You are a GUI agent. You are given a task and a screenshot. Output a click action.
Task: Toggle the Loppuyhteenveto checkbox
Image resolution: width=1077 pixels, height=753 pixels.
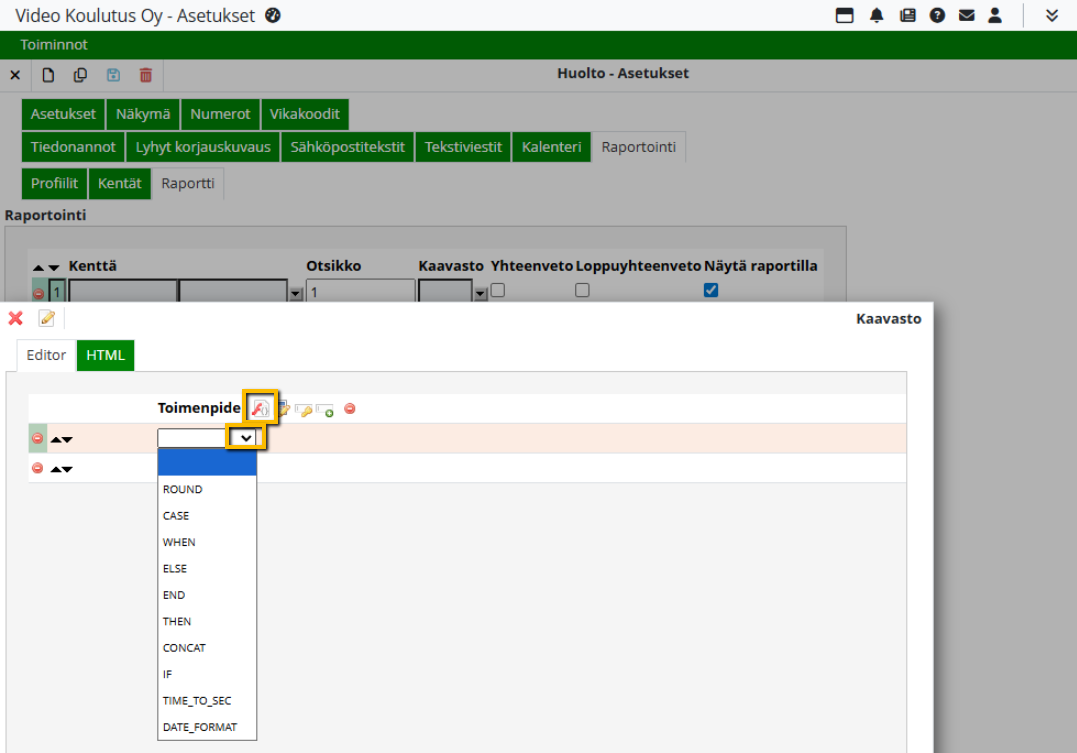click(x=582, y=290)
